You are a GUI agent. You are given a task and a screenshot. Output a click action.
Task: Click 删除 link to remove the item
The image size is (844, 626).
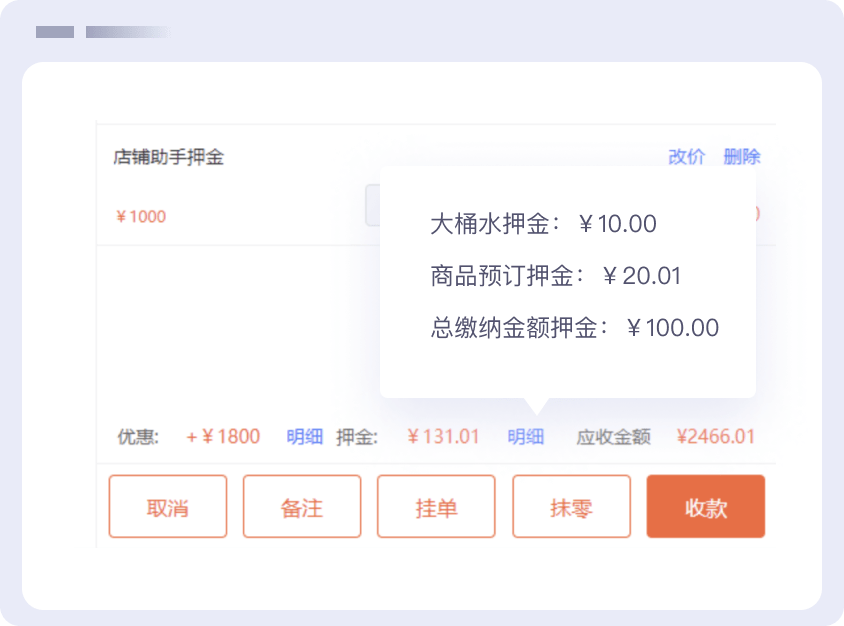(x=742, y=157)
